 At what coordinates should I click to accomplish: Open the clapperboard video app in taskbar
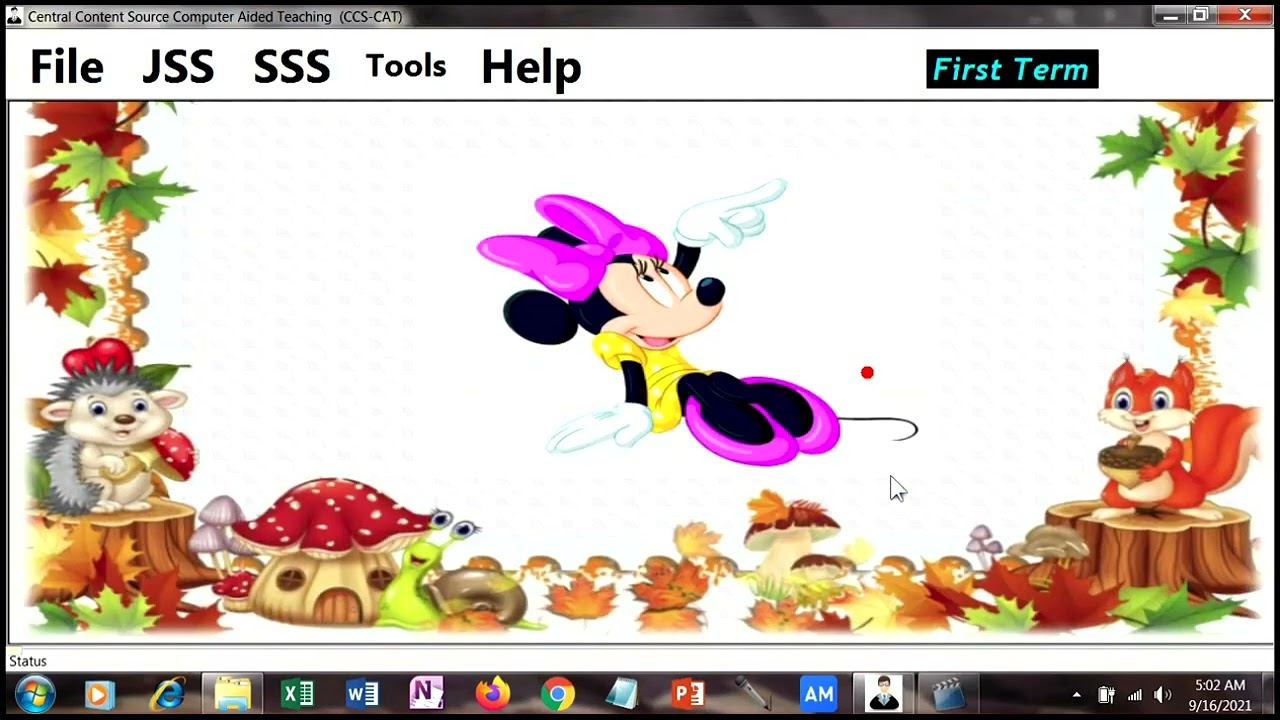(947, 693)
